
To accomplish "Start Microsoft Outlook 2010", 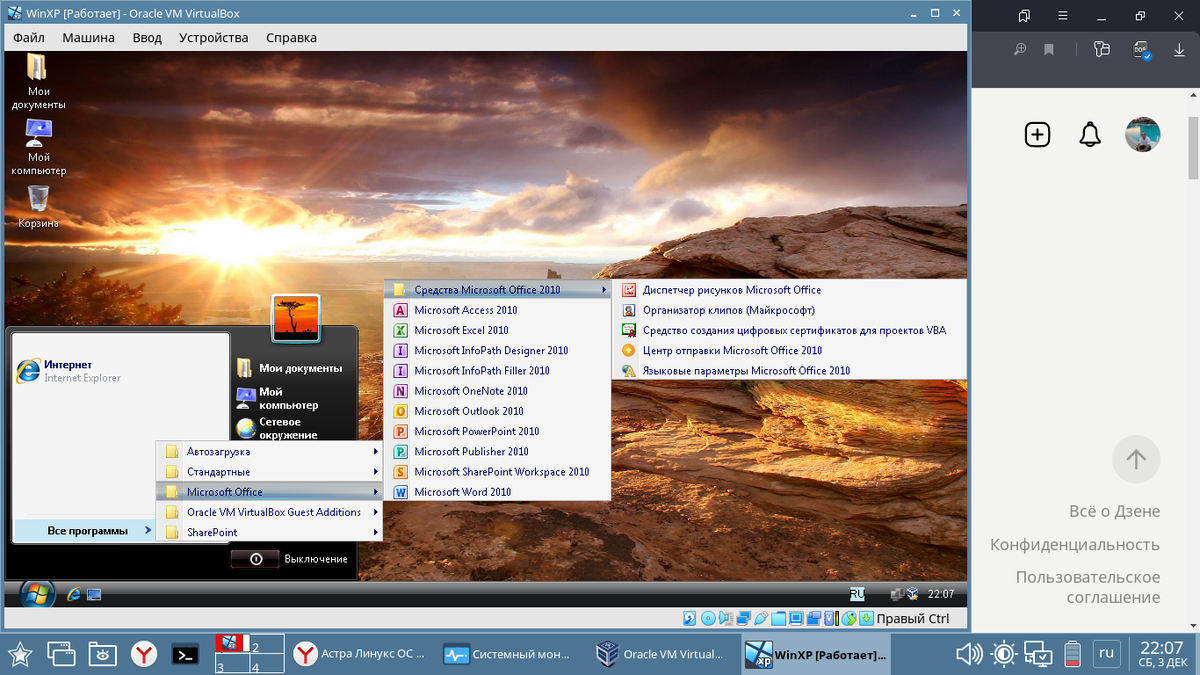I will pos(497,411).
